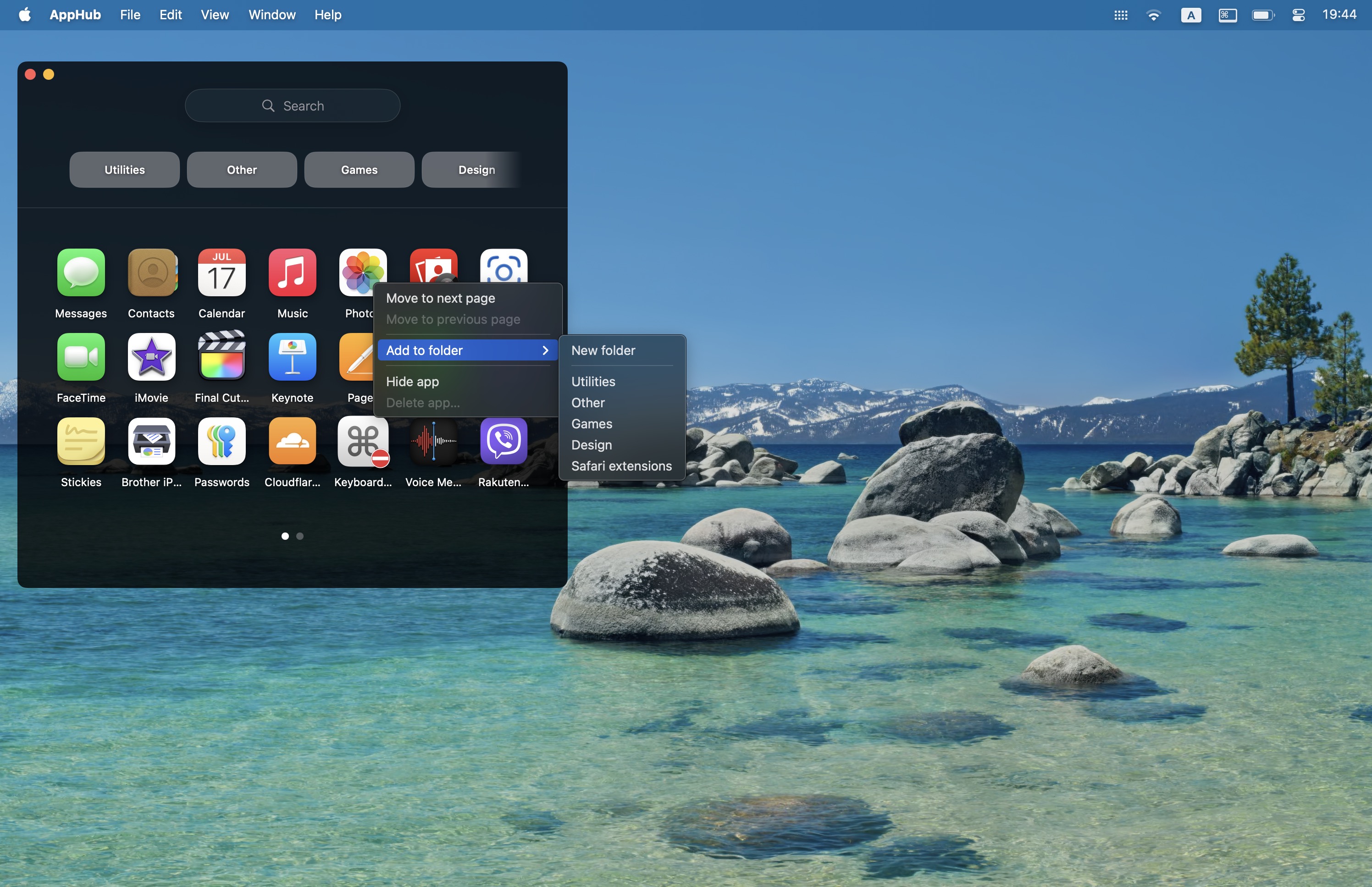Open the Utilities folder button
Viewport: 1372px width, 887px height.
coord(124,170)
